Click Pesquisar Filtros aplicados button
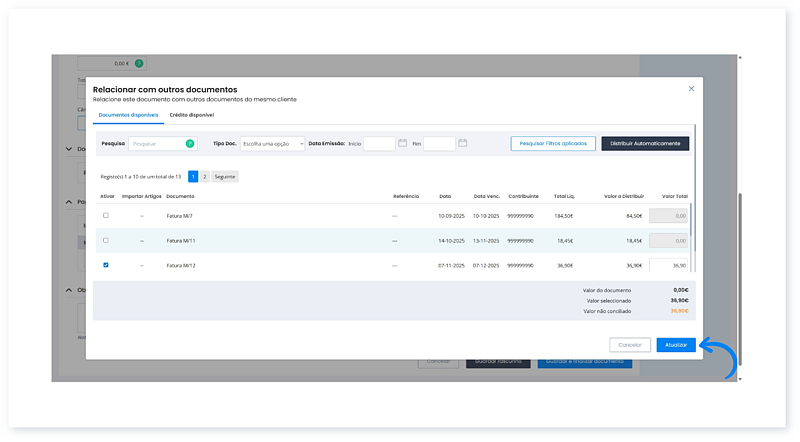800x442 pixels. (552, 144)
